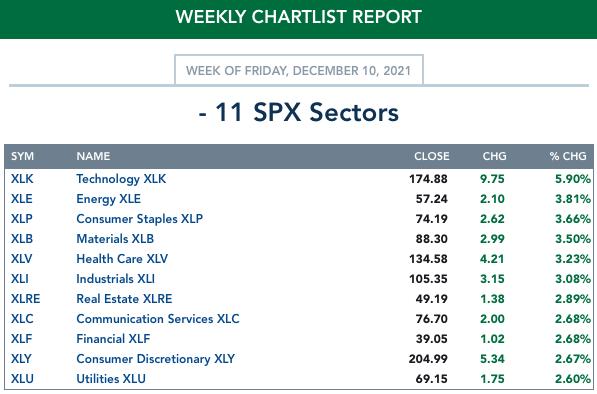
Task: Sort table by SYM column header
Action: click(22, 156)
